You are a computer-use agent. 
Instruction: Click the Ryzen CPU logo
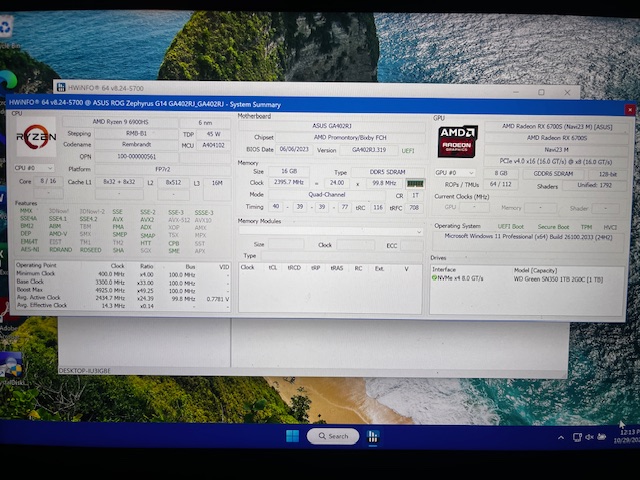point(35,137)
